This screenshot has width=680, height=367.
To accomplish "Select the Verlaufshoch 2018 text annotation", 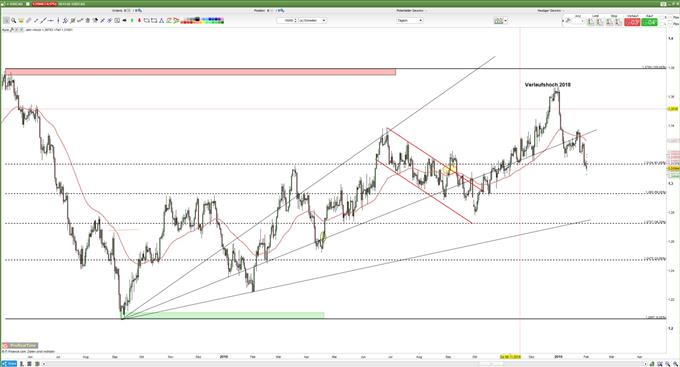I will [x=547, y=85].
